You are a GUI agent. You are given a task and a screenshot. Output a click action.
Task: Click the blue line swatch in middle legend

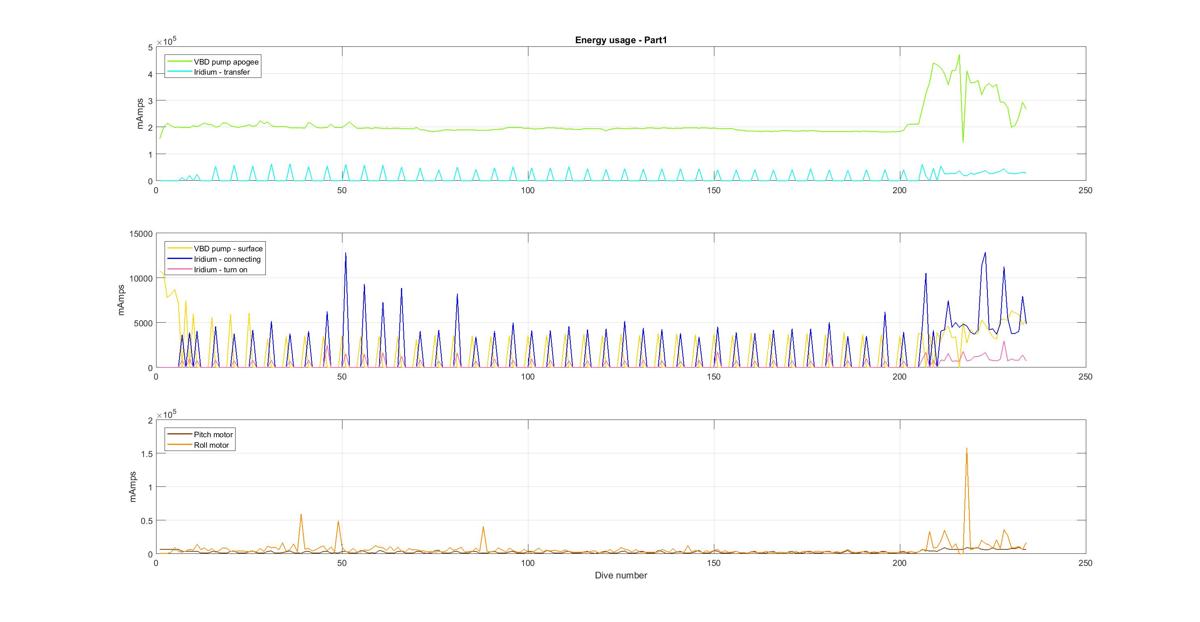(x=180, y=259)
